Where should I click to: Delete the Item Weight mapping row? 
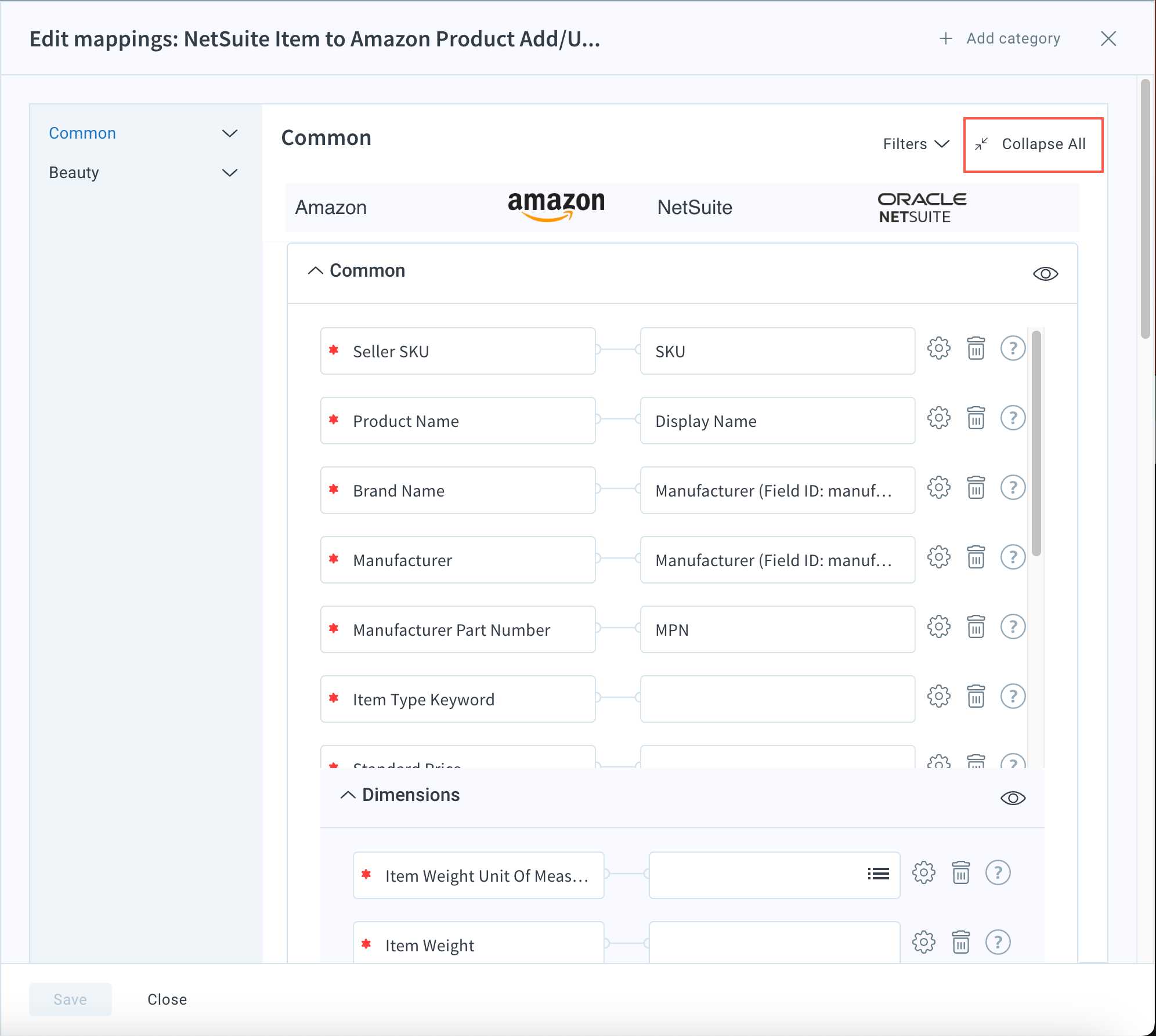tap(960, 943)
